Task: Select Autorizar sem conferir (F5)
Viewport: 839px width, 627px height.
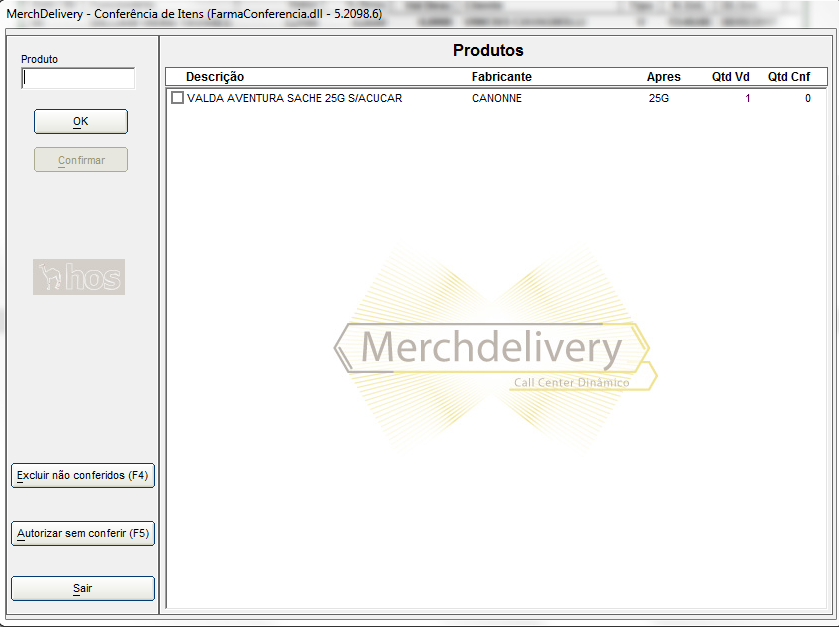Action: (83, 534)
